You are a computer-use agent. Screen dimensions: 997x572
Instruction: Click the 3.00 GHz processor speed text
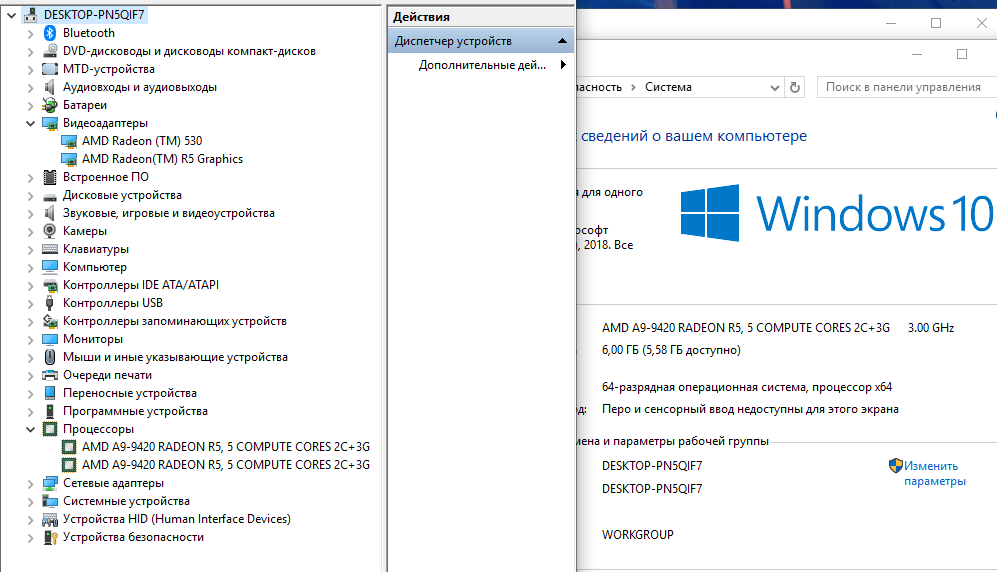click(x=931, y=328)
